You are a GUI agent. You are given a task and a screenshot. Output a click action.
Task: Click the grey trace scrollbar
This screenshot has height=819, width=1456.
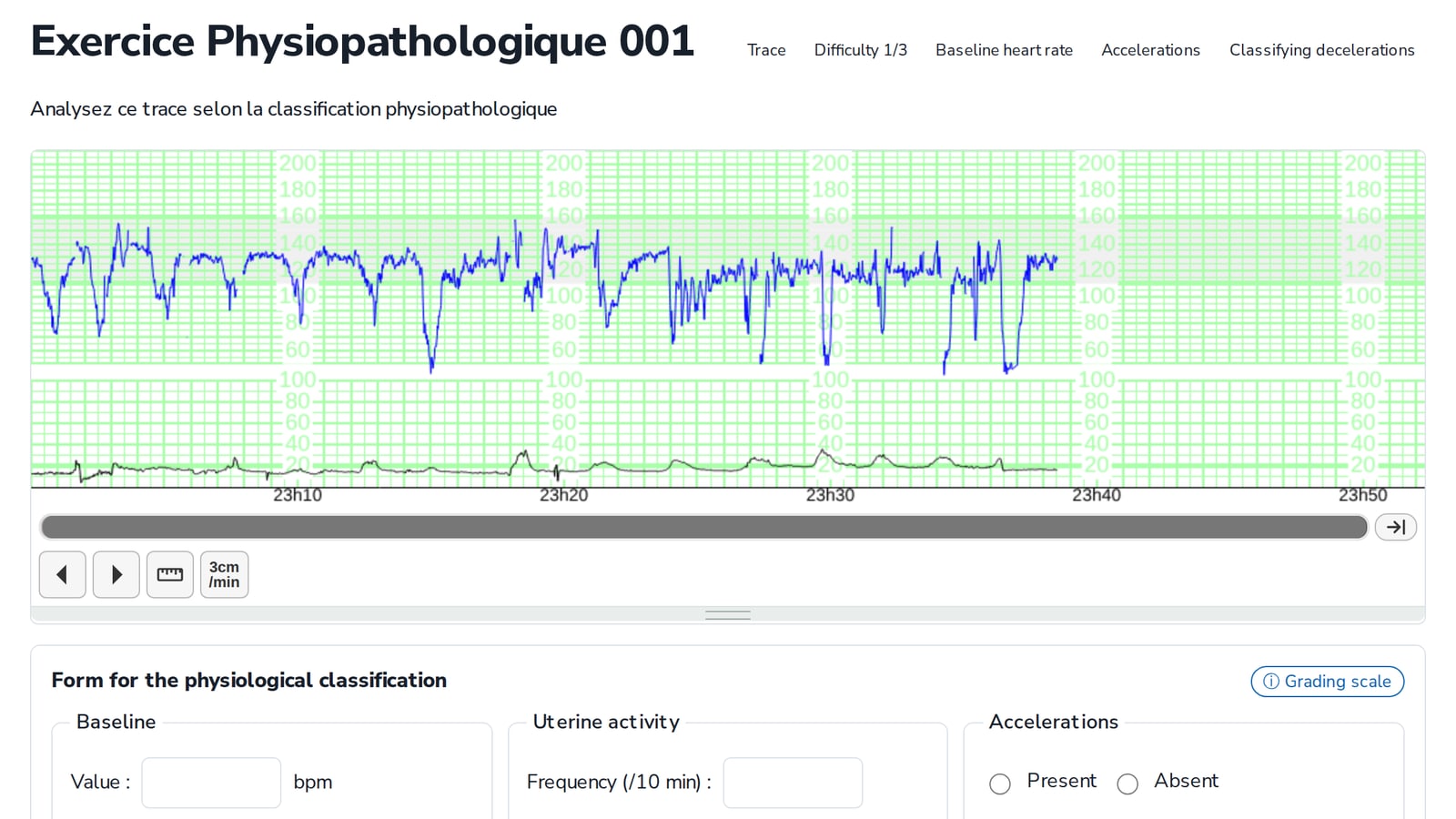704,527
